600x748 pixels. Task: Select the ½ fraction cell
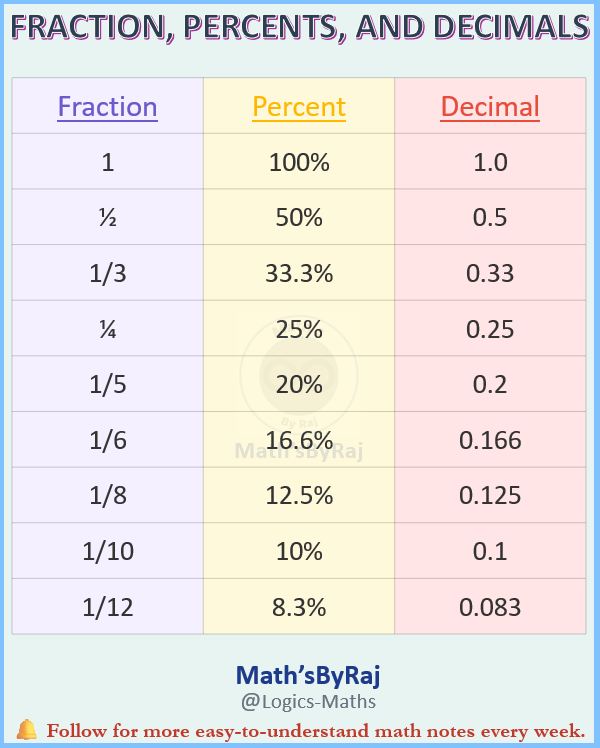108,217
